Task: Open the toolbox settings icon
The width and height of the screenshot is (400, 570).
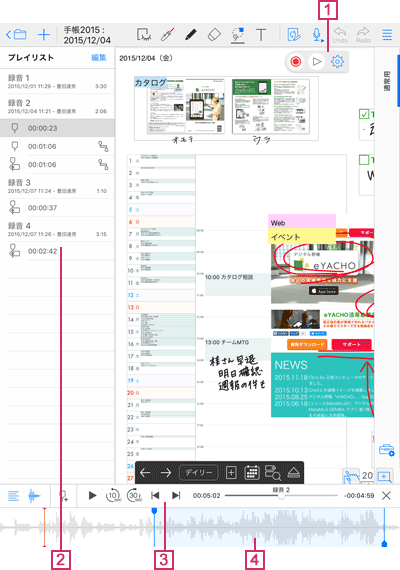Action: [x=386, y=450]
